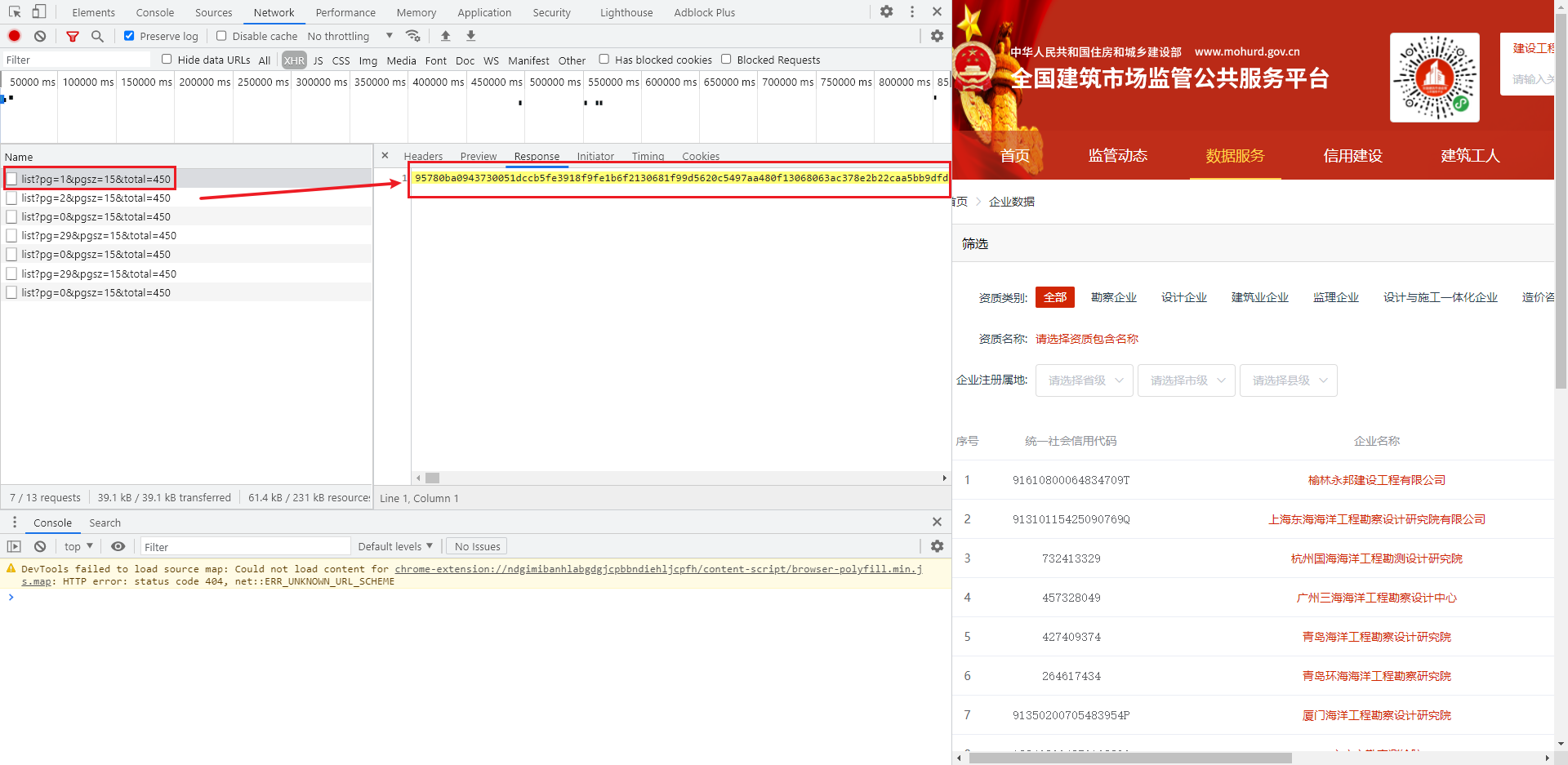Image resolution: width=1568 pixels, height=765 pixels.
Task: Tick checkbox for list?pg=1 request
Action: tap(11, 179)
